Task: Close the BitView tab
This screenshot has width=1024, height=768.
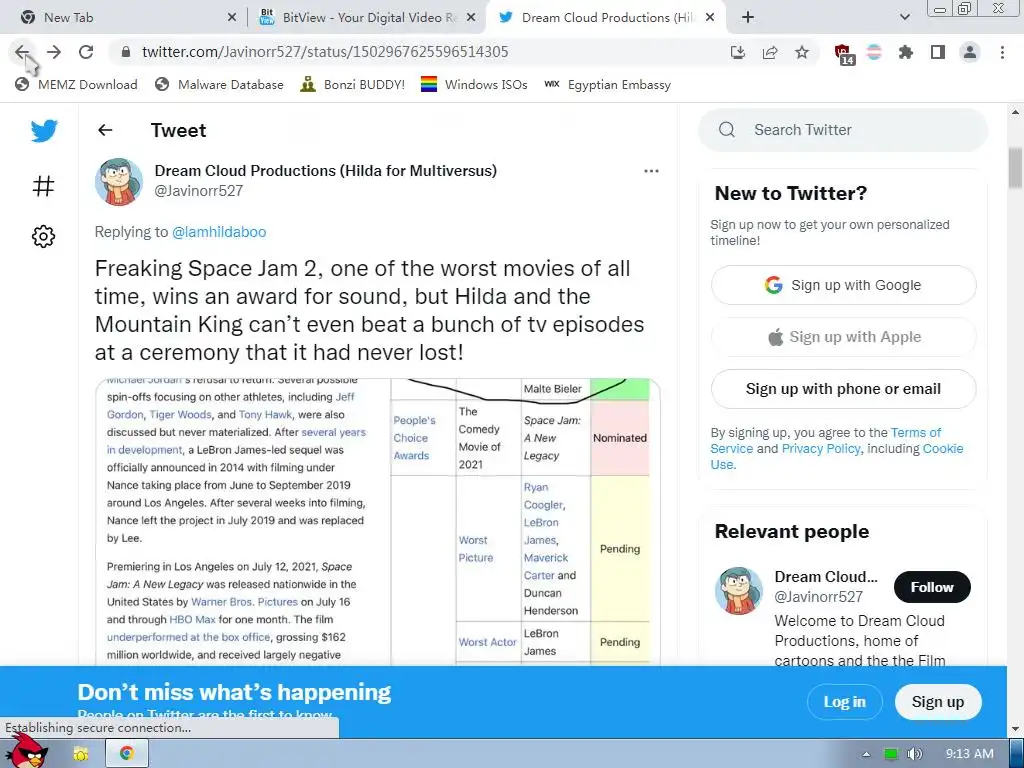Action: pyautogui.click(x=471, y=18)
